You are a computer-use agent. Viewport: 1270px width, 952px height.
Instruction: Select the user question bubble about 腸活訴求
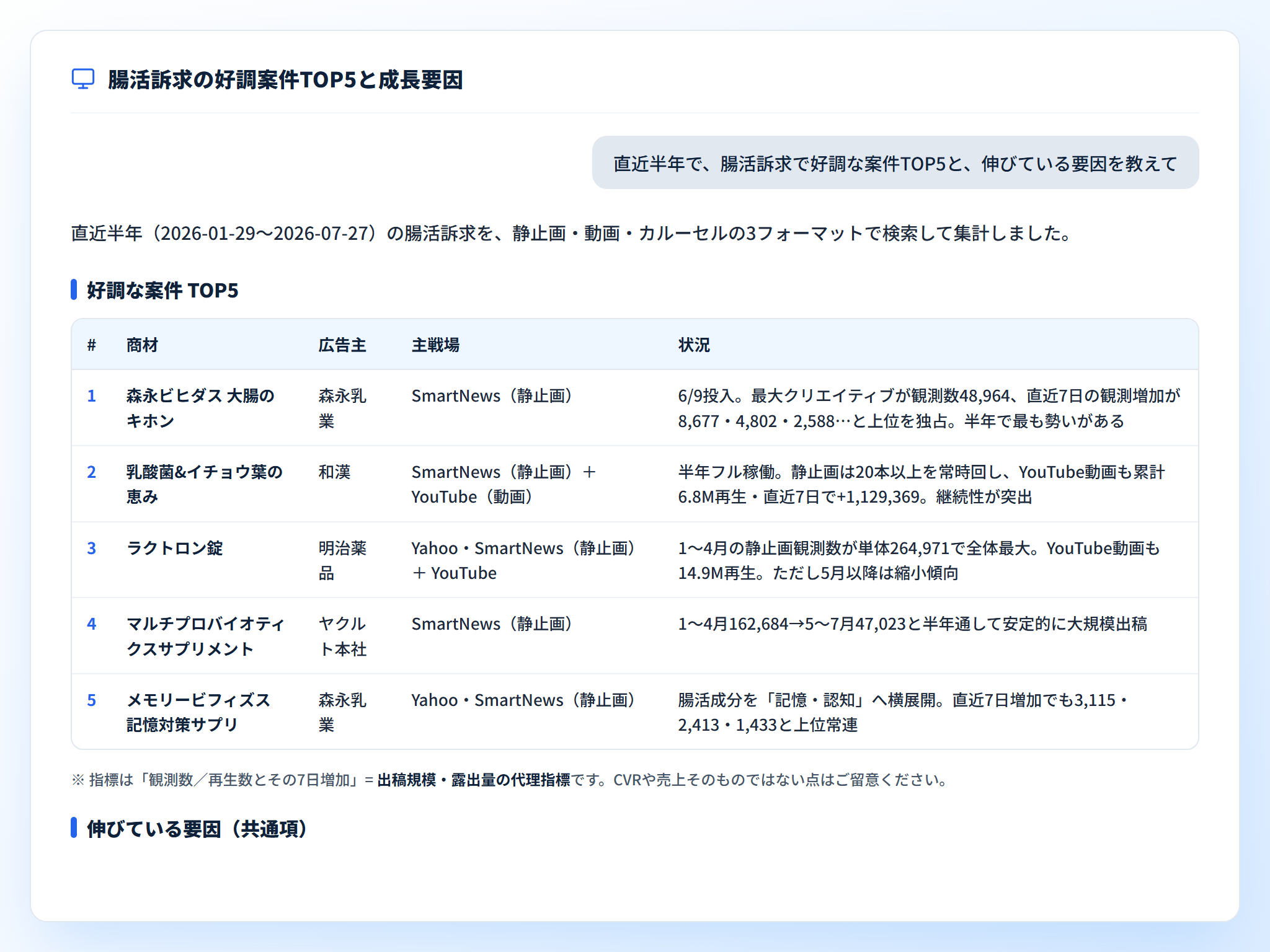(x=895, y=163)
